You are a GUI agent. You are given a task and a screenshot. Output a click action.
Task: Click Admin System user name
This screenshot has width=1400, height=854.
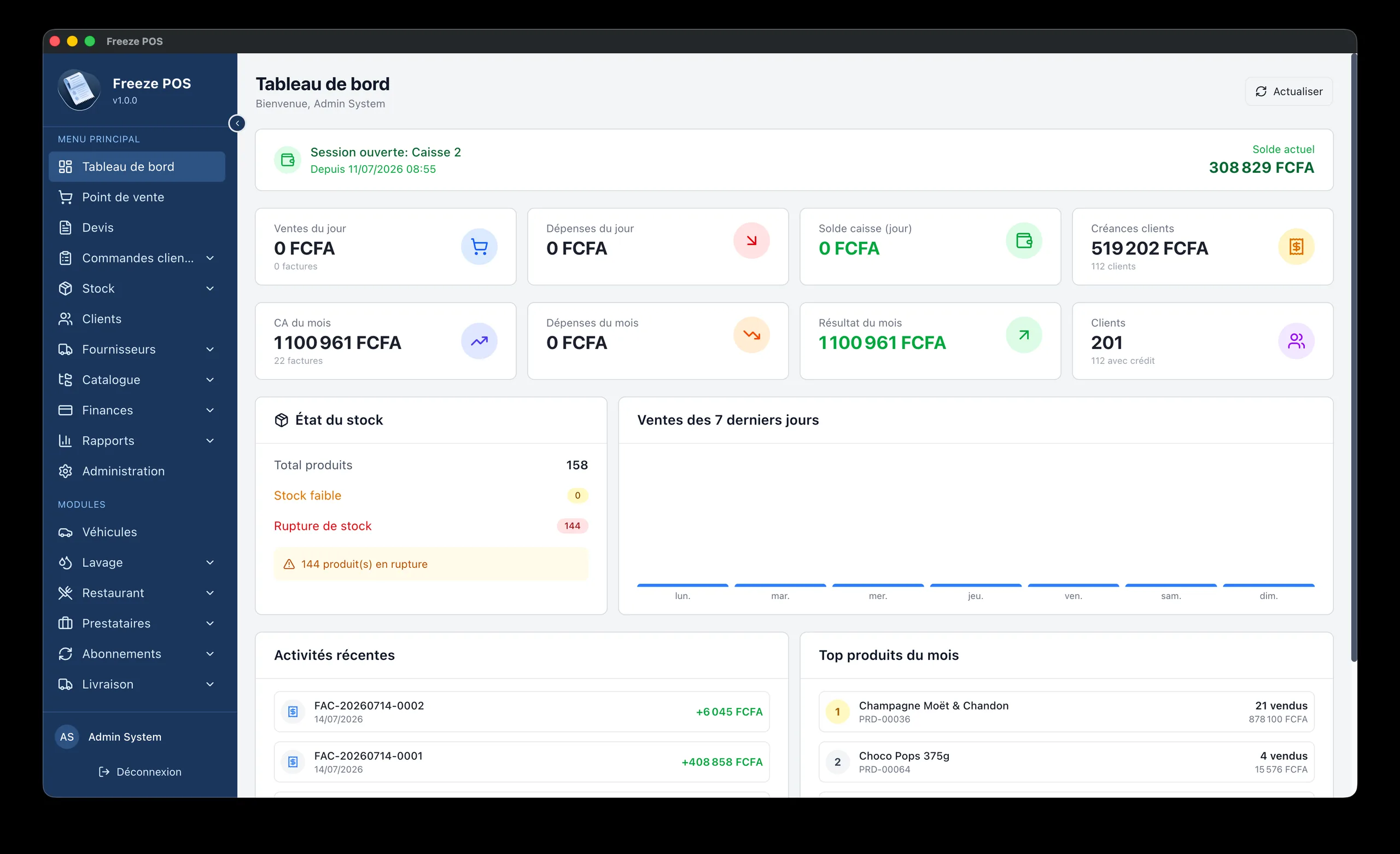125,737
